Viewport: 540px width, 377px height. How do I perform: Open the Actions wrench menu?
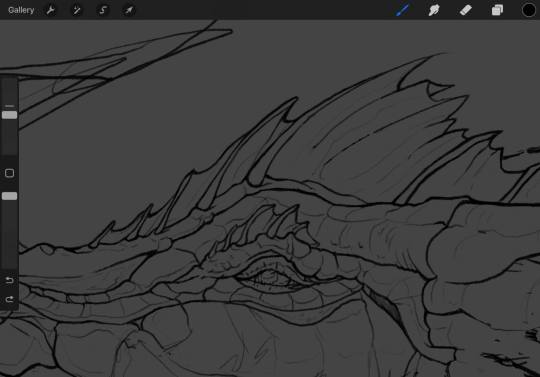point(50,10)
